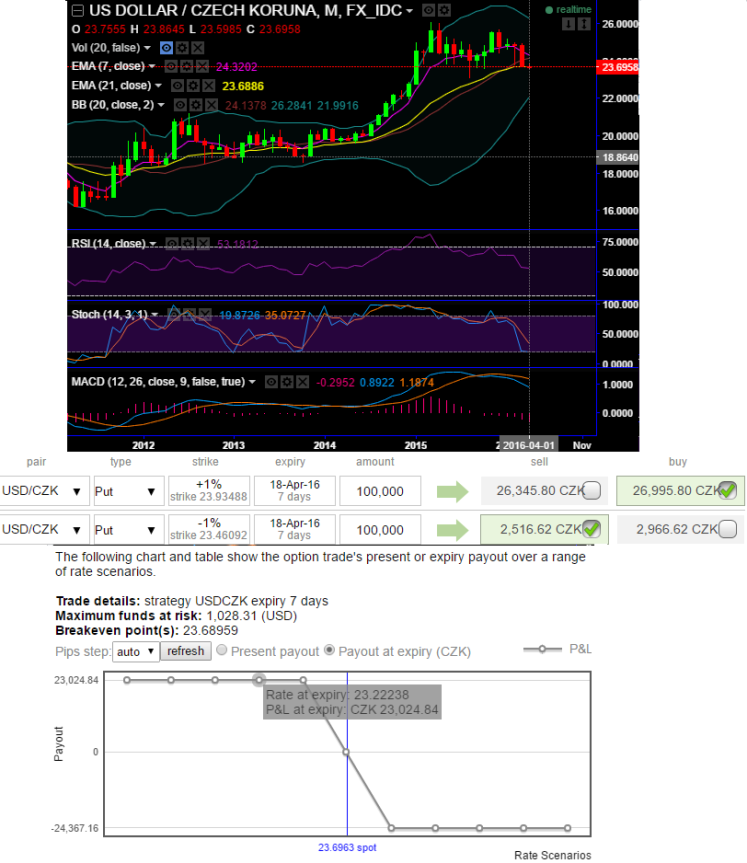Image resolution: width=747 pixels, height=863 pixels.
Task: Remove the Stoch indicator
Action: pyautogui.click(x=205, y=315)
